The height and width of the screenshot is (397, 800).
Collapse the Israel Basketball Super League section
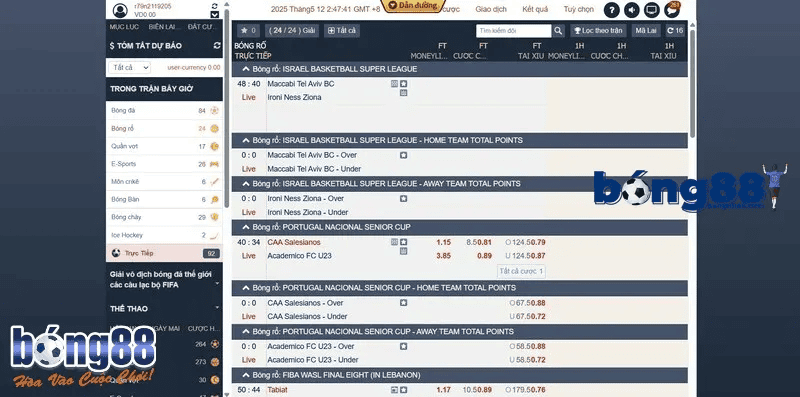pos(246,69)
